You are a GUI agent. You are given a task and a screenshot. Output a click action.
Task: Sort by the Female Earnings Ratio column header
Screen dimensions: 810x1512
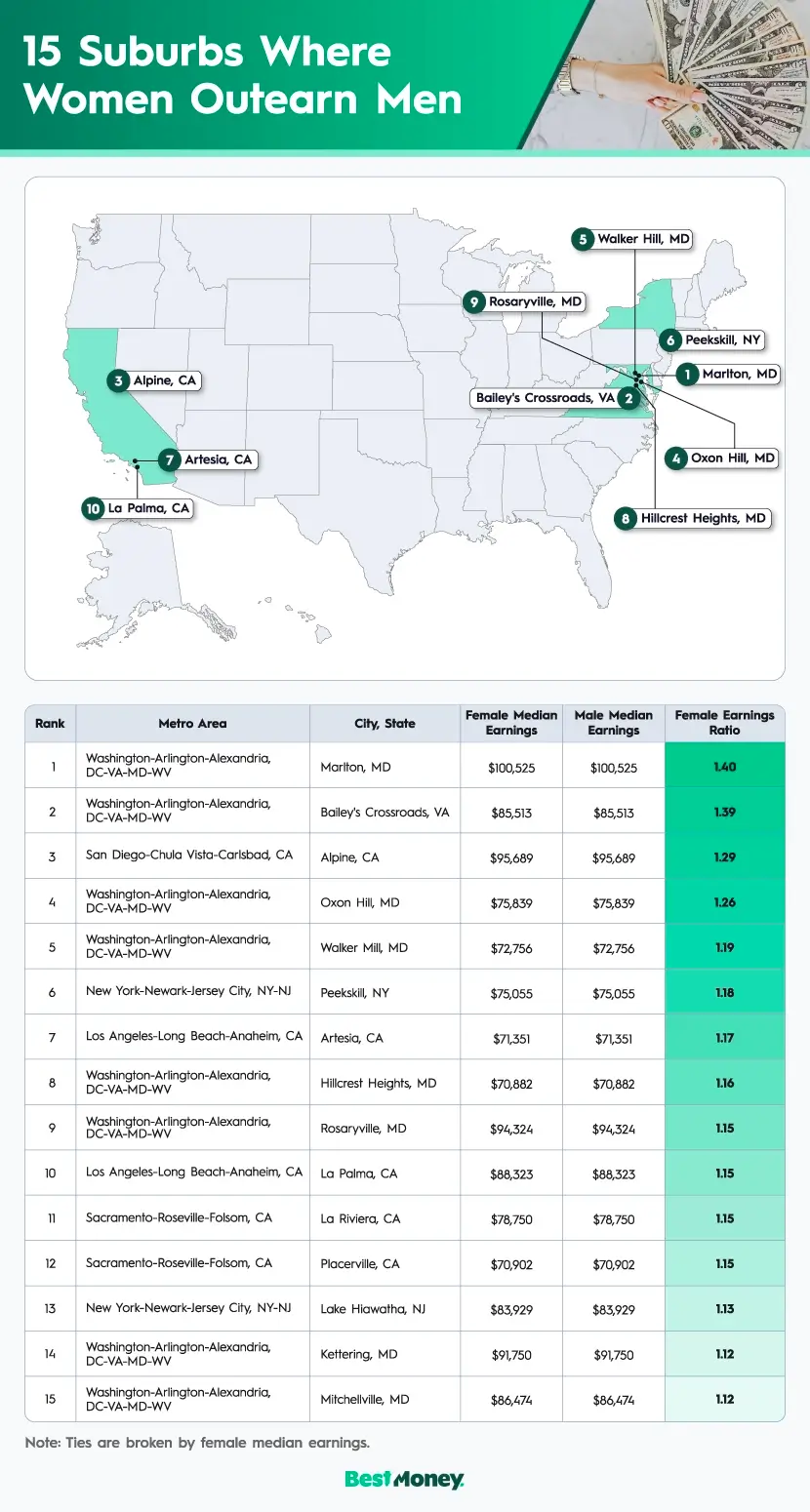pyautogui.click(x=724, y=723)
